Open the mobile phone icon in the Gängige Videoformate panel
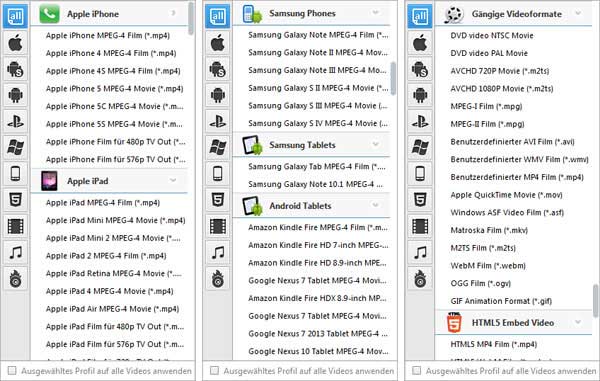This screenshot has width=600, height=381. click(420, 173)
